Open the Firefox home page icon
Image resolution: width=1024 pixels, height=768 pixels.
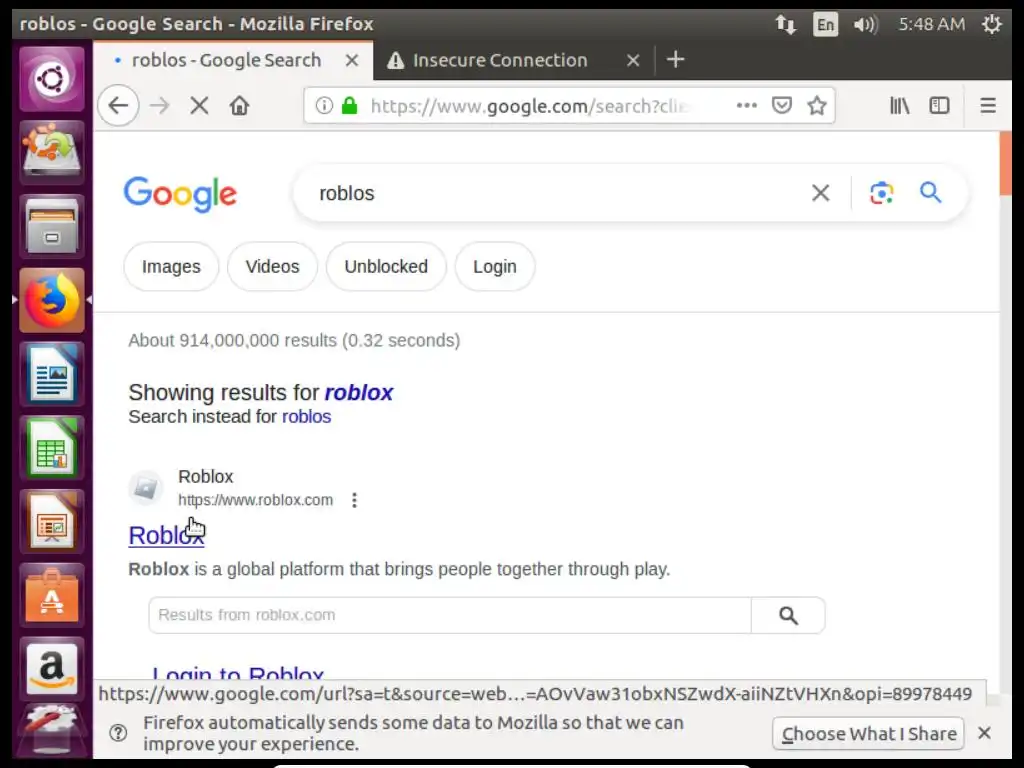coord(239,105)
